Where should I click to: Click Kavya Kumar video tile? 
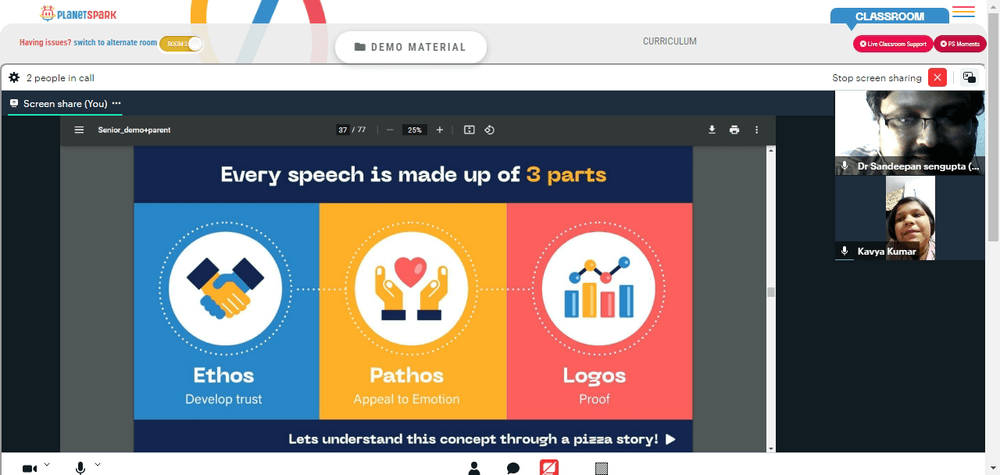tap(910, 218)
